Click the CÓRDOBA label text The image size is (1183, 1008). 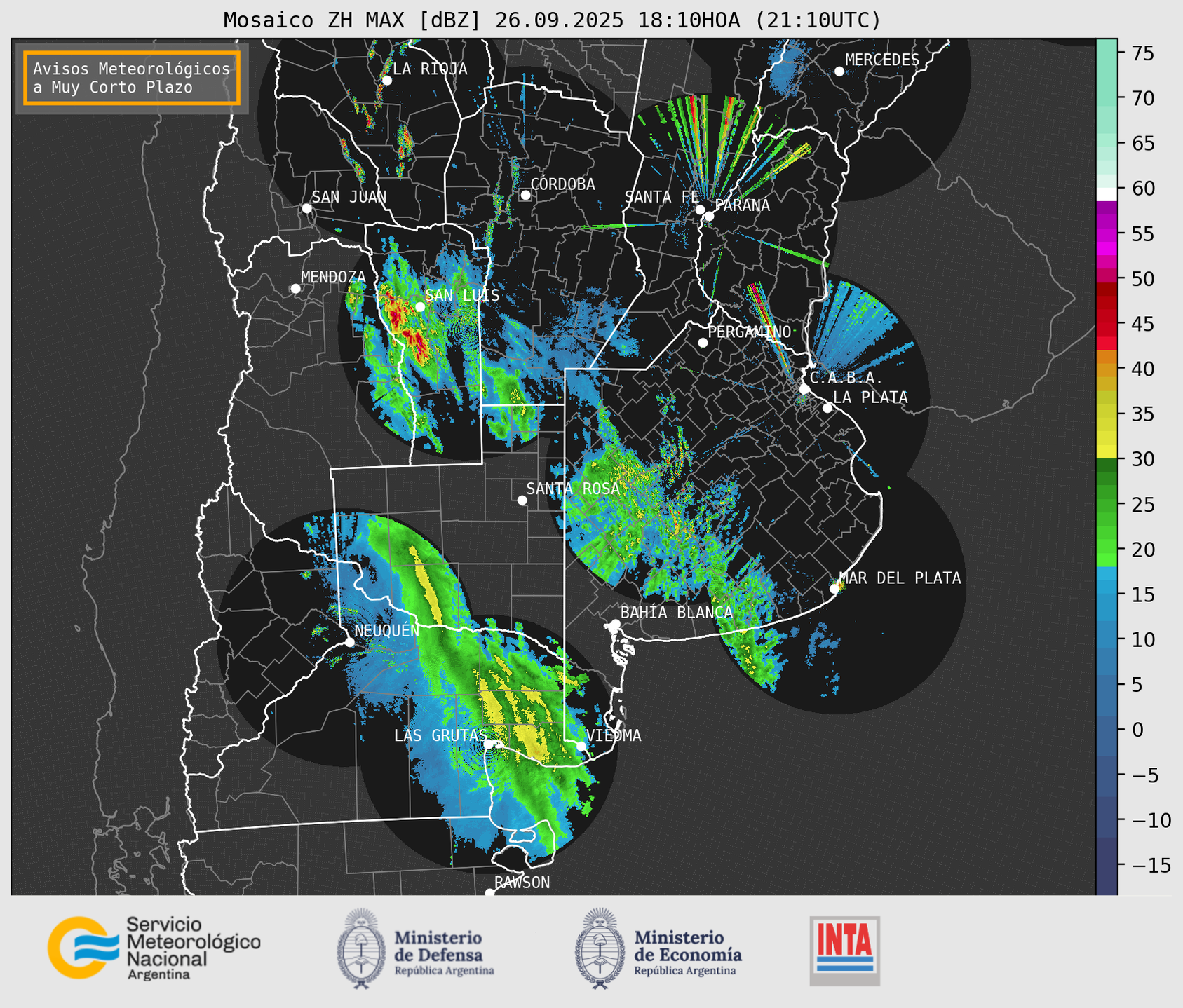pos(563,184)
